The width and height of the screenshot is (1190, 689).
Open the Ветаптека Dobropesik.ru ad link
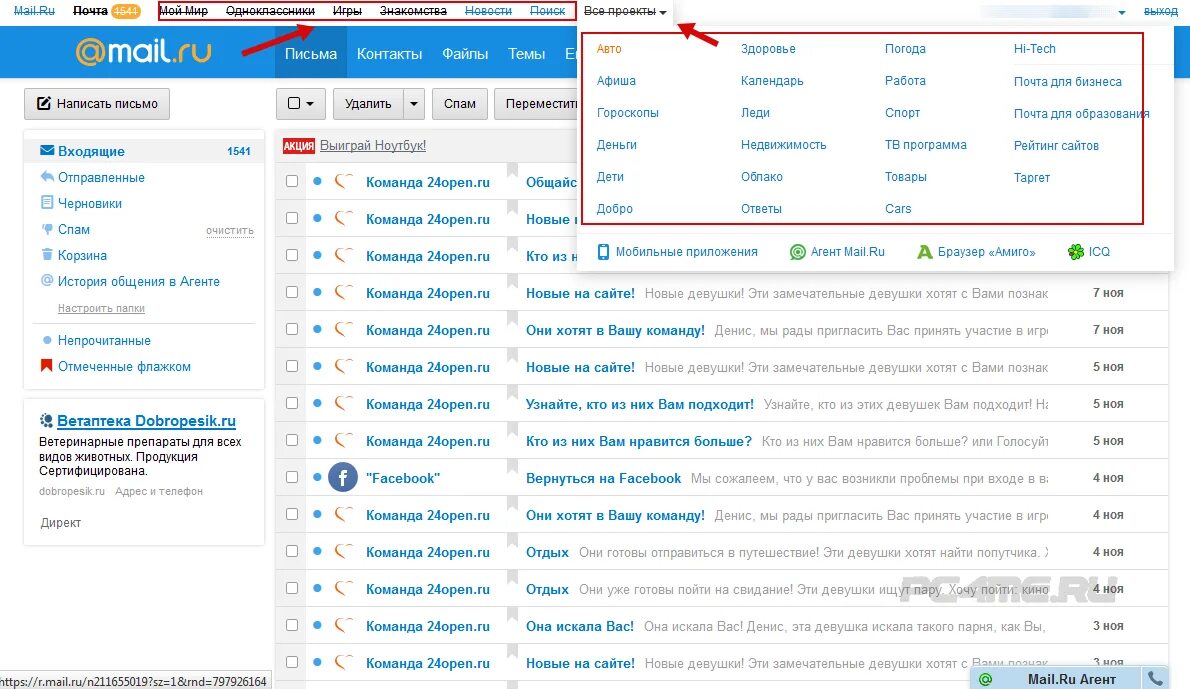click(146, 420)
